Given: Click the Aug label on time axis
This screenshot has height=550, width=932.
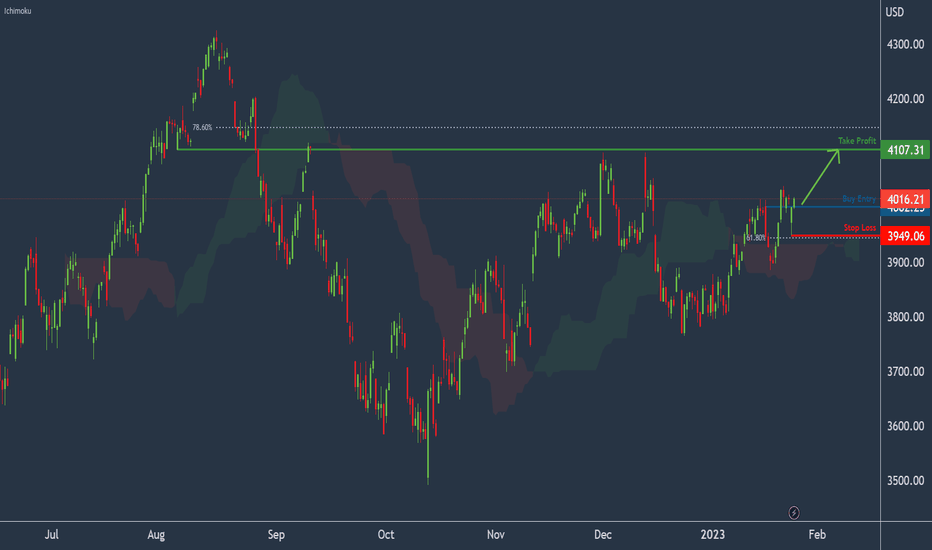Looking at the screenshot, I should 156,535.
